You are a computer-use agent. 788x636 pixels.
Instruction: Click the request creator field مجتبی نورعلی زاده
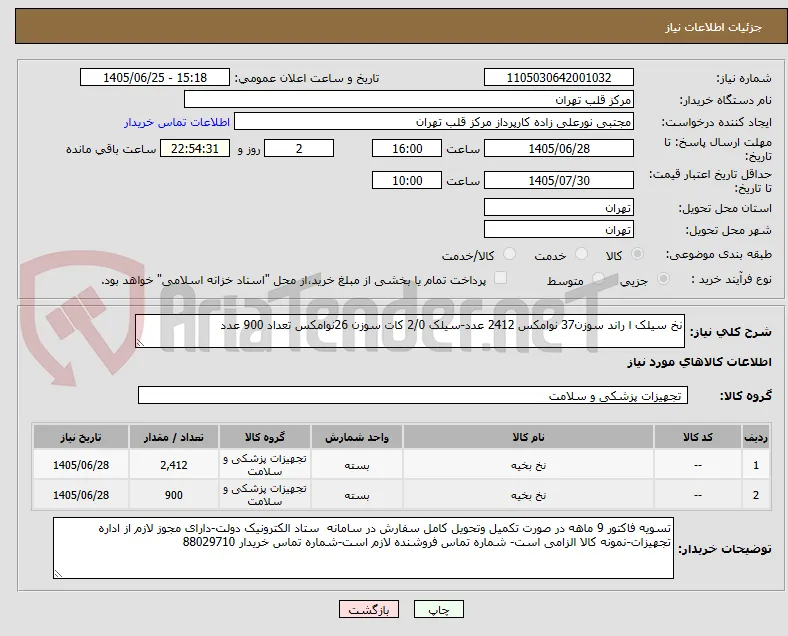point(434,122)
